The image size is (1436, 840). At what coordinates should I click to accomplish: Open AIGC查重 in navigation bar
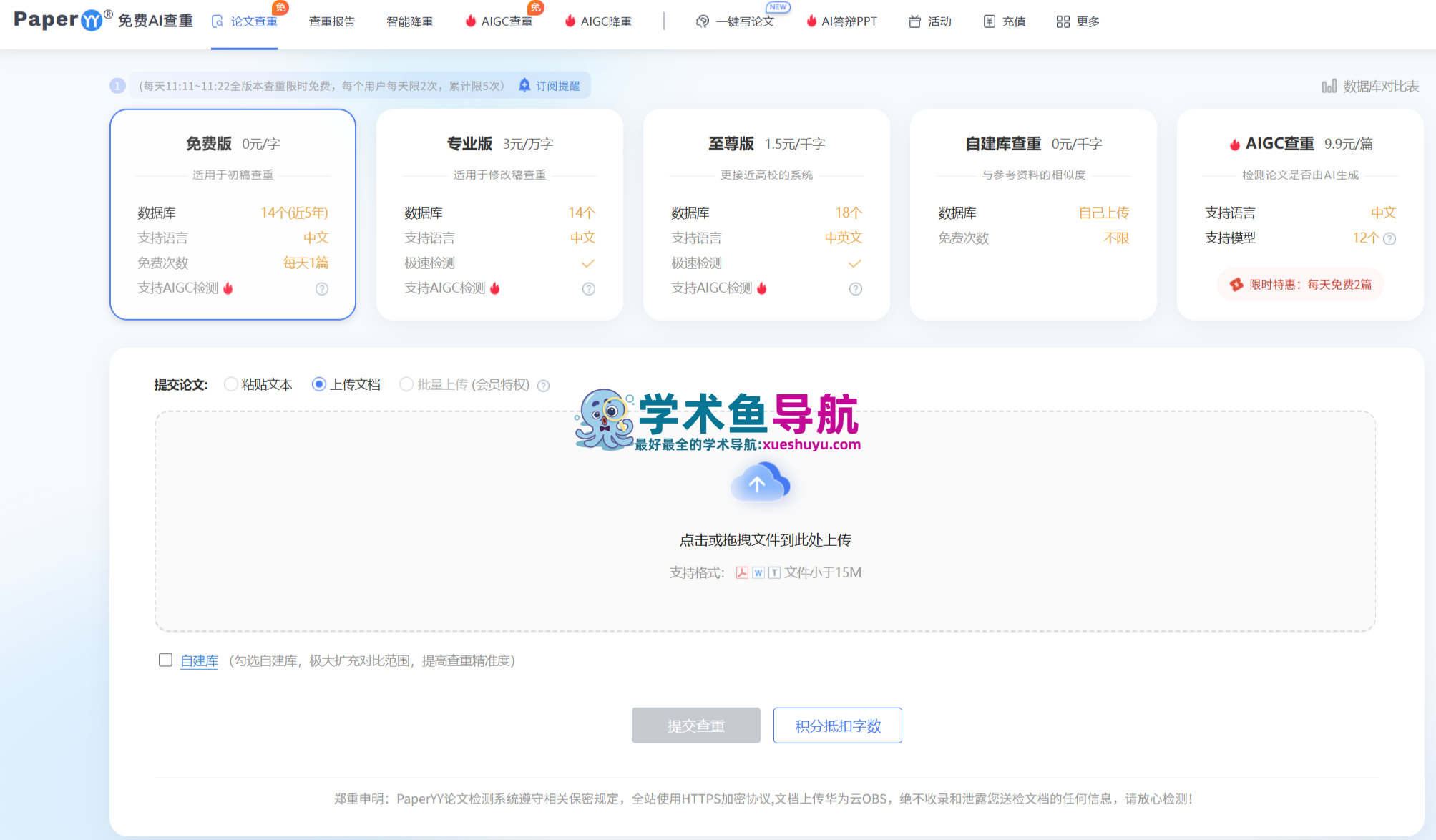(499, 21)
